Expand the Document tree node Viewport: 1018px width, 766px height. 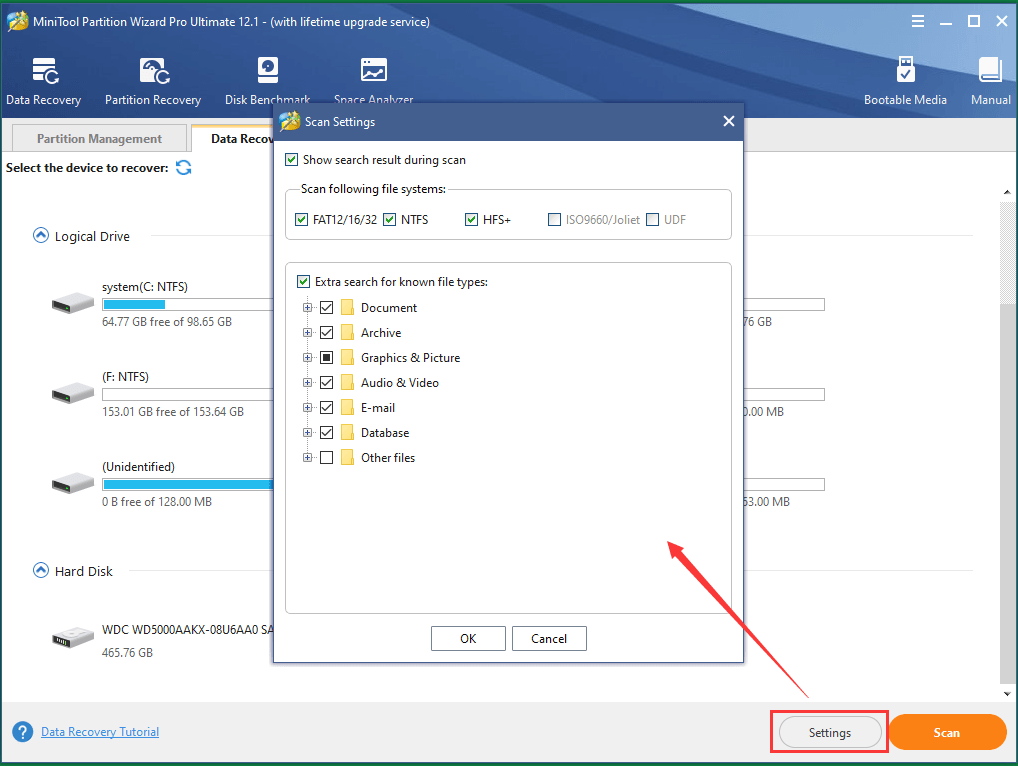coord(307,308)
